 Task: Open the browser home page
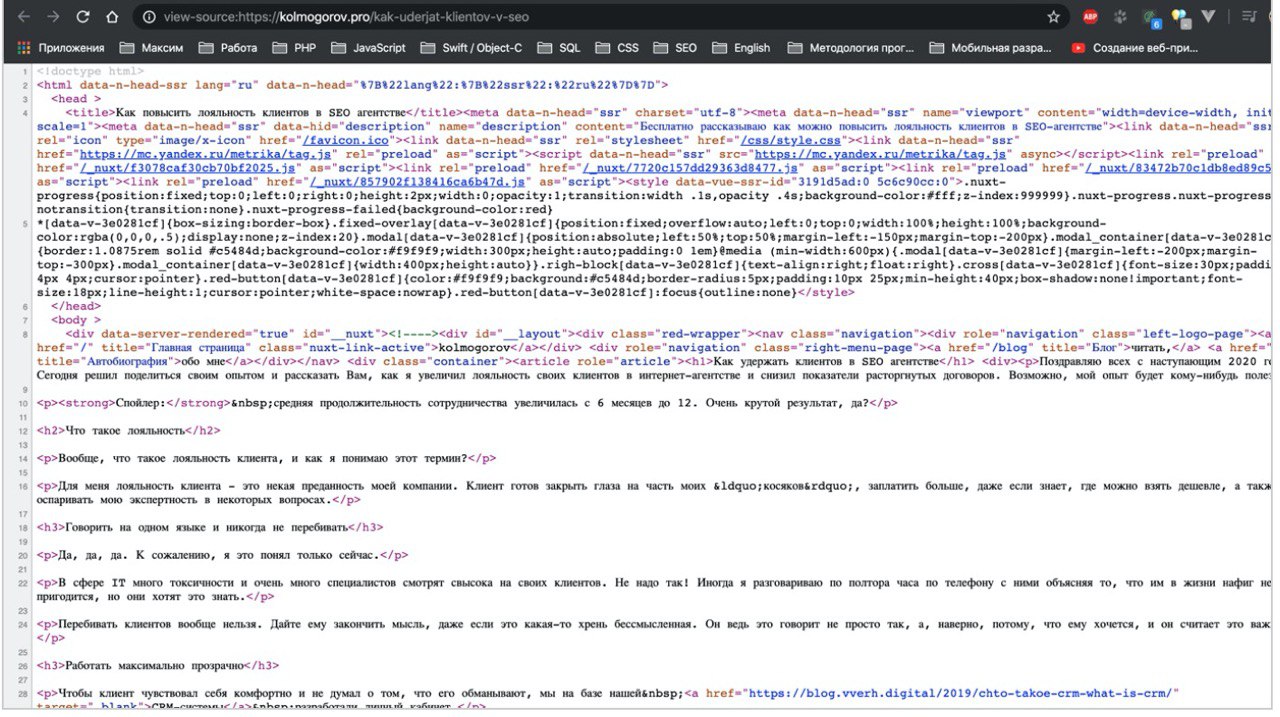pyautogui.click(x=113, y=17)
